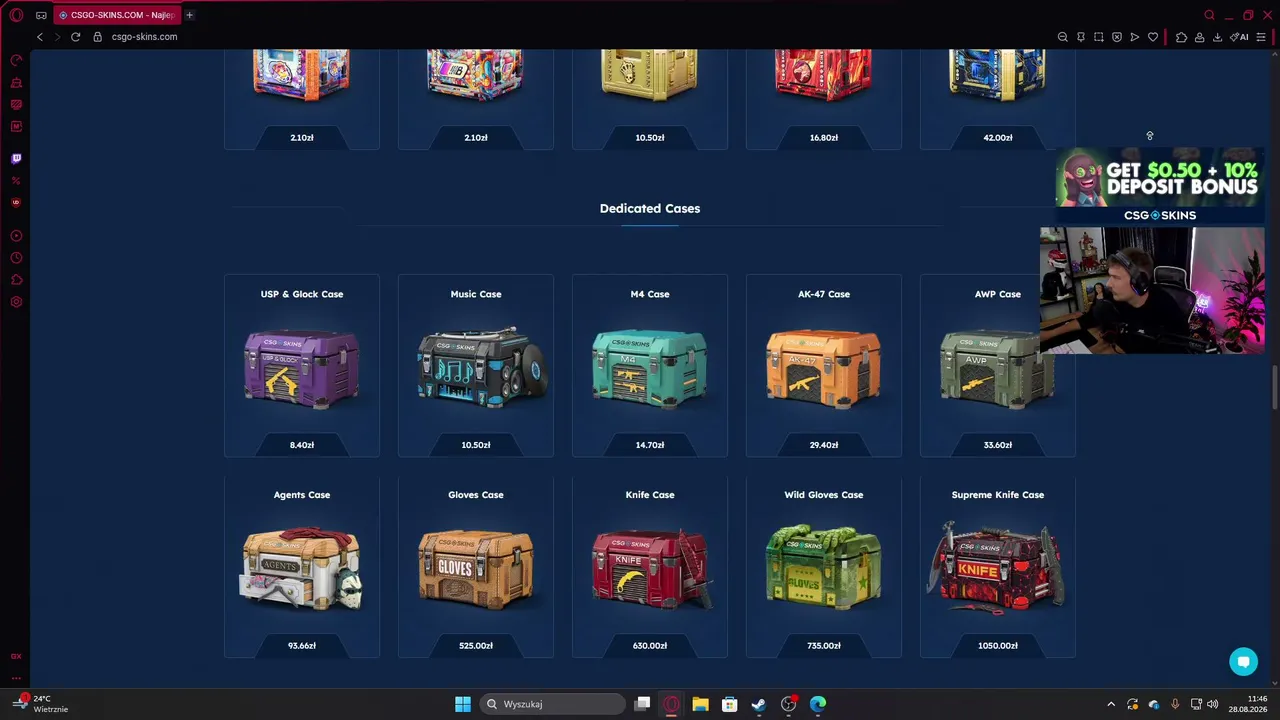
Task: Open the Music Case
Action: tap(476, 365)
